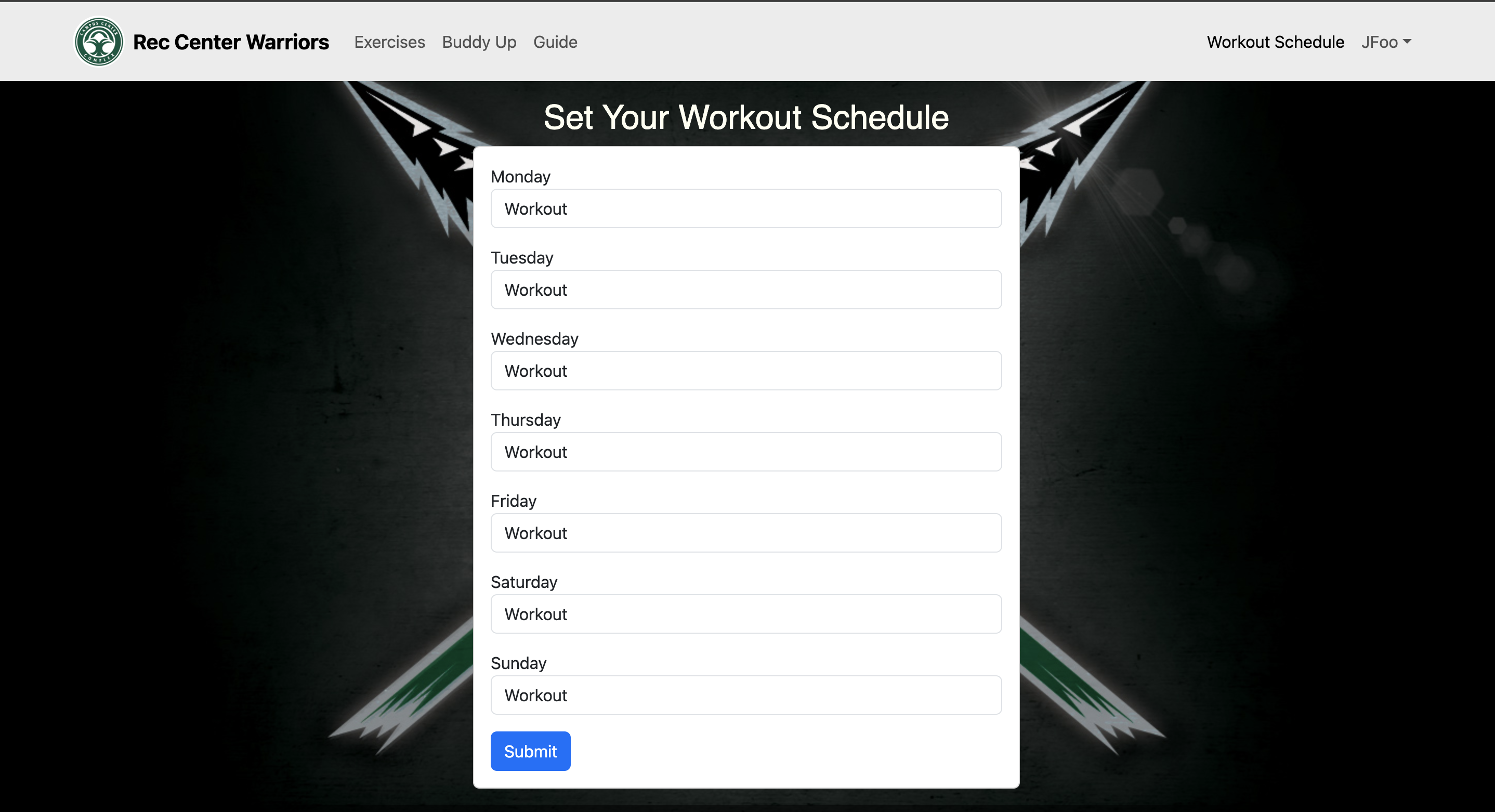Open the Exercises navigation link
1495x812 pixels.
click(389, 42)
